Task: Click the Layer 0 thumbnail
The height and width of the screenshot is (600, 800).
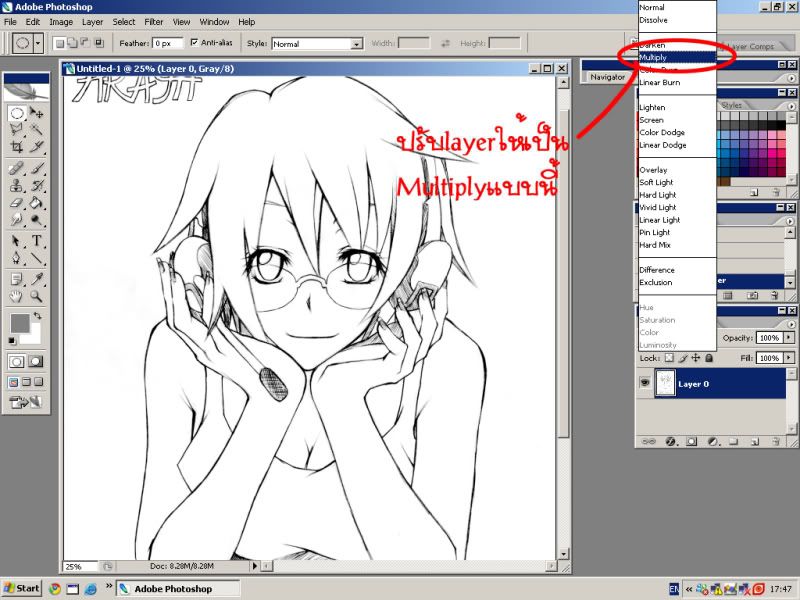Action: point(665,383)
